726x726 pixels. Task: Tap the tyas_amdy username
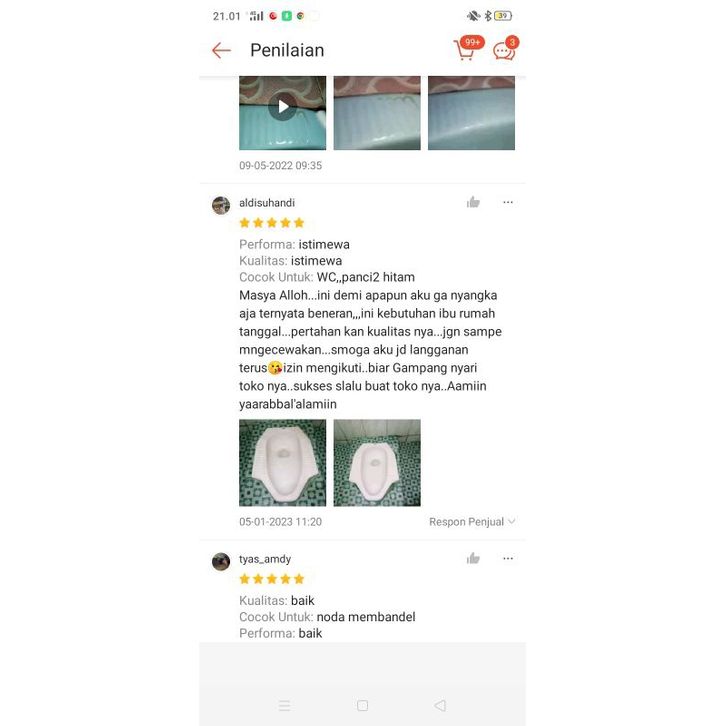(265, 559)
